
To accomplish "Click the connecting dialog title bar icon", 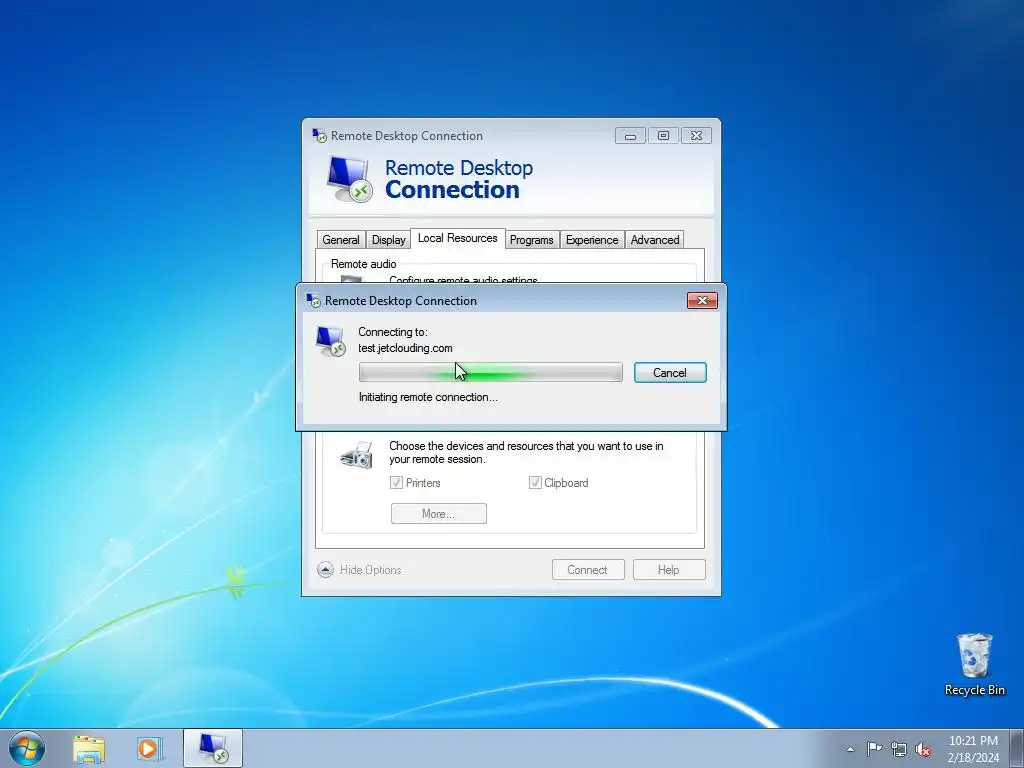I will (313, 300).
